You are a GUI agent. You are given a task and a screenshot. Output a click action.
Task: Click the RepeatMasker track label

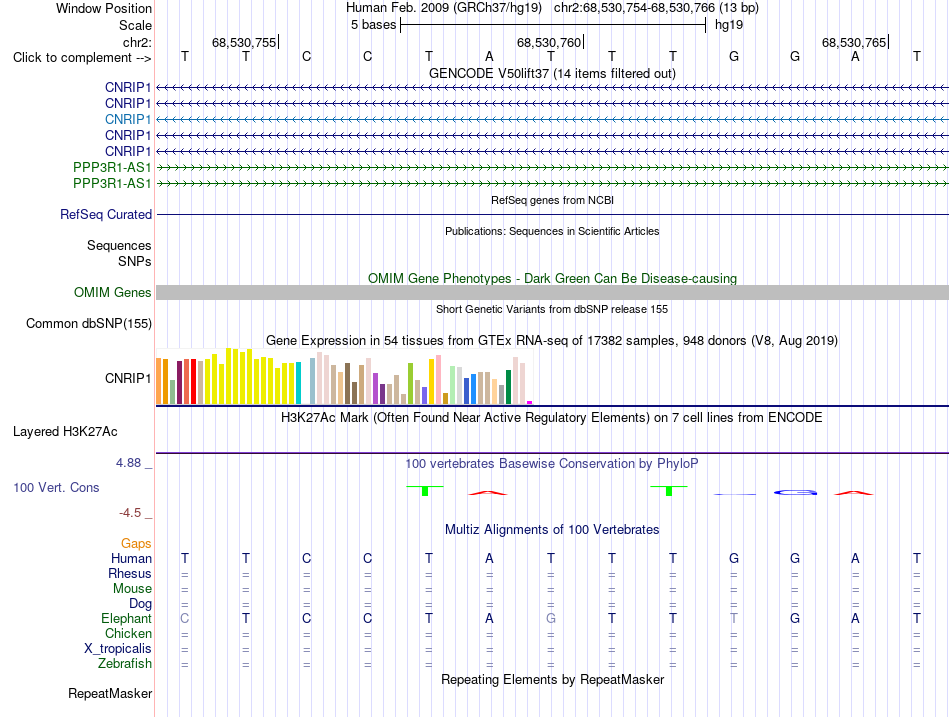click(x=110, y=693)
